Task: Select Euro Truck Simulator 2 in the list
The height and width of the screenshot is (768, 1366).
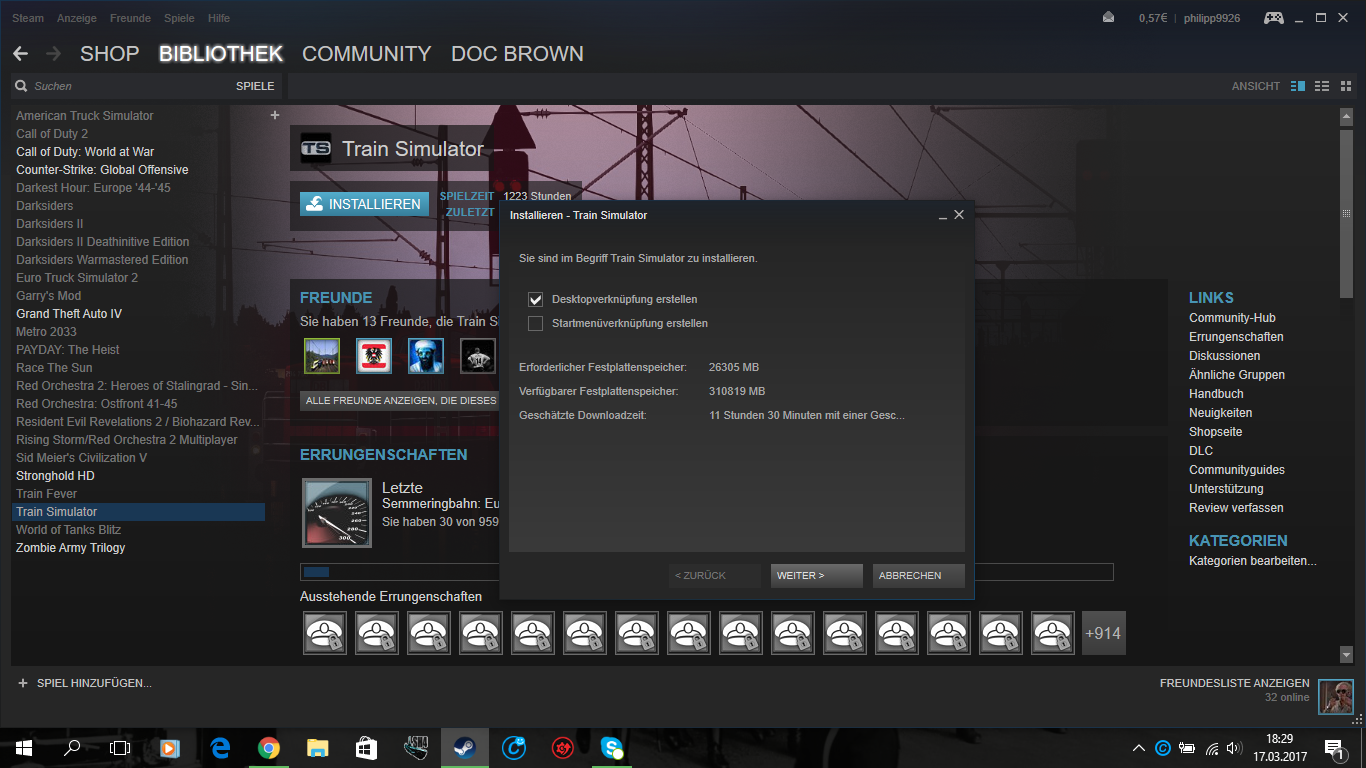Action: coord(77,278)
